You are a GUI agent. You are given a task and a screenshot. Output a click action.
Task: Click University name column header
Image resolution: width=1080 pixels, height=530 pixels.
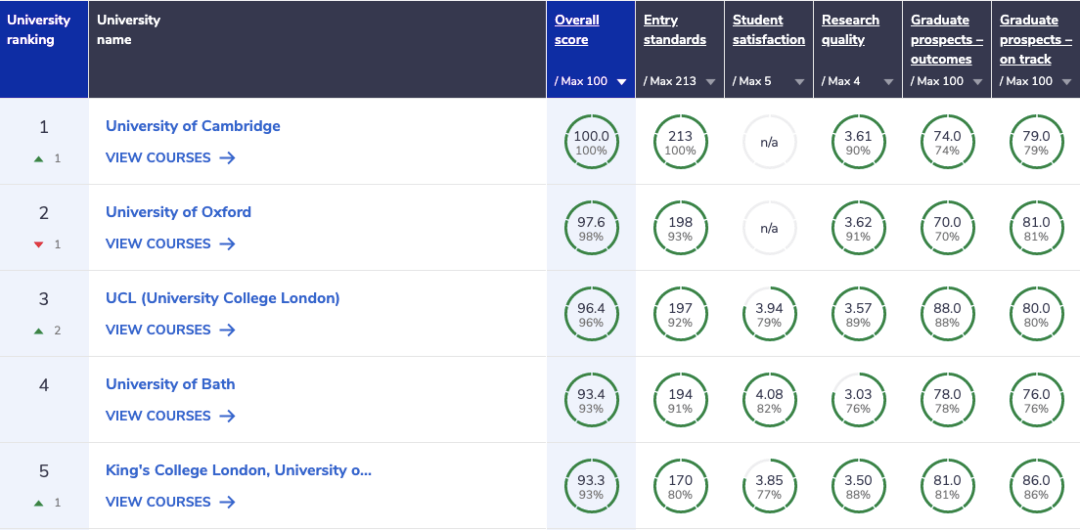(x=318, y=49)
